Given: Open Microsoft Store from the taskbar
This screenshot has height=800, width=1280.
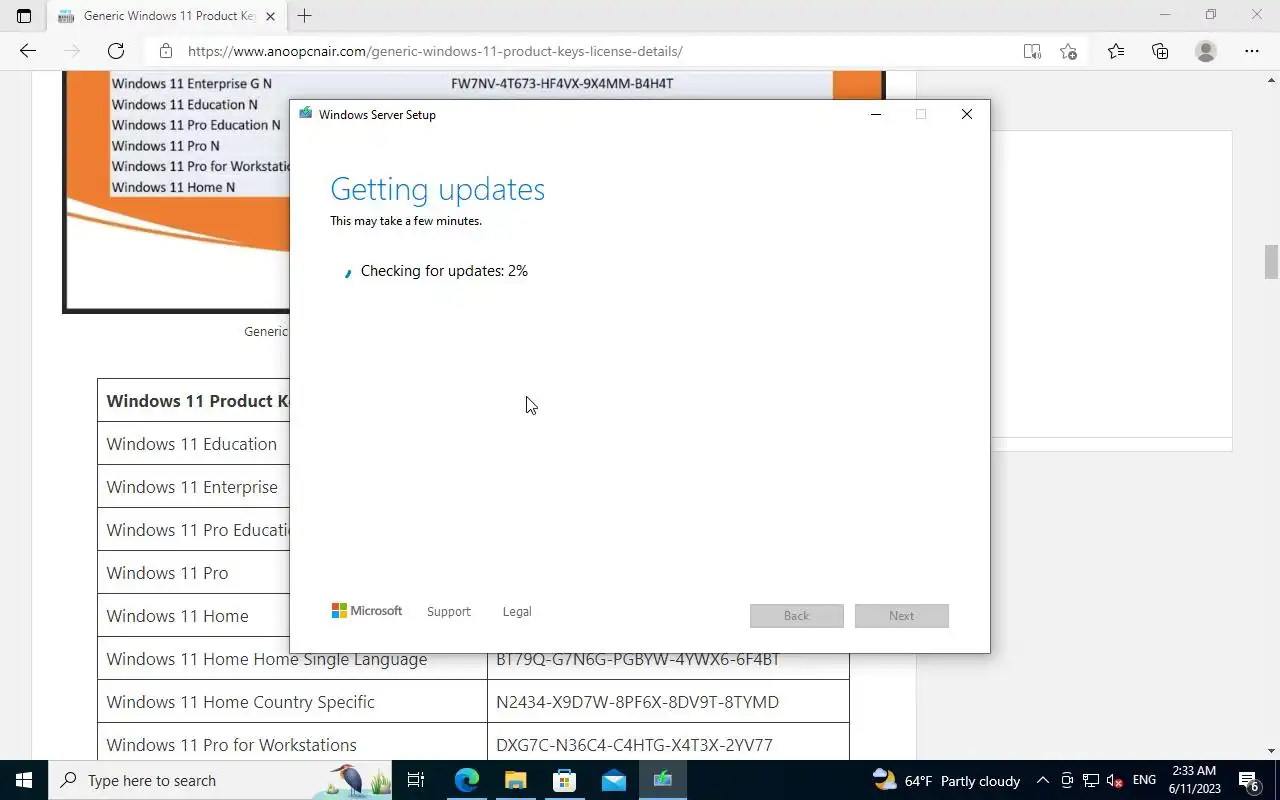Looking at the screenshot, I should pos(564,780).
